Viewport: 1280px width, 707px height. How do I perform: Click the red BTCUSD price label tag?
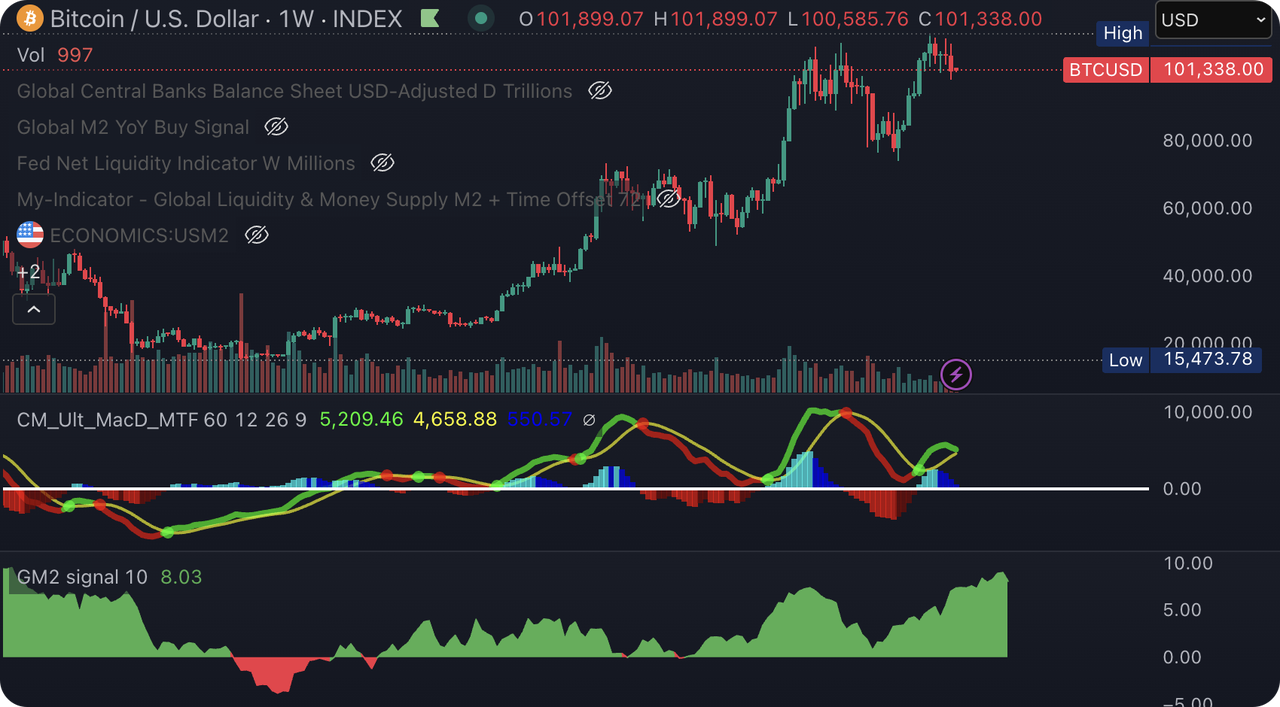point(1105,69)
